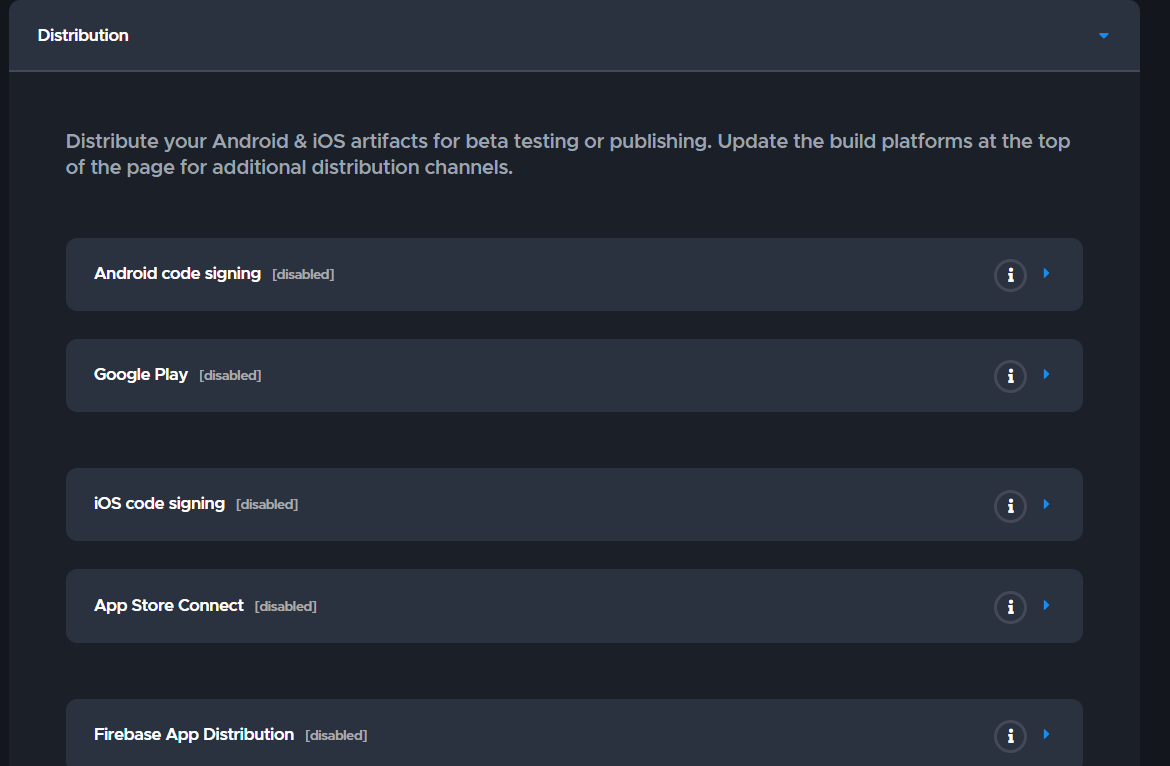Click the disabled tag next to App Store Connect
The width and height of the screenshot is (1170, 766).
pyautogui.click(x=286, y=607)
